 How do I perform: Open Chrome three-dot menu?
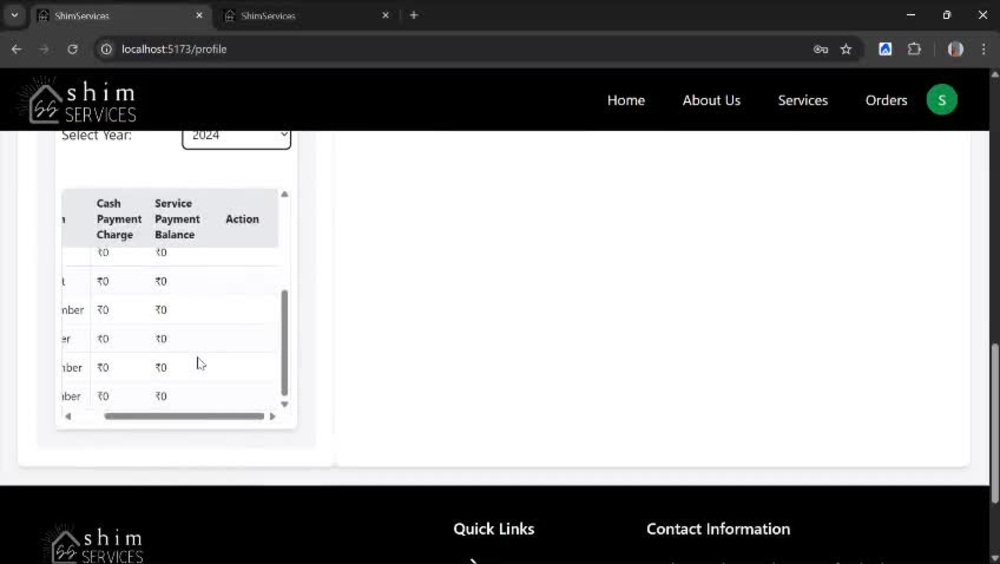coord(983,49)
